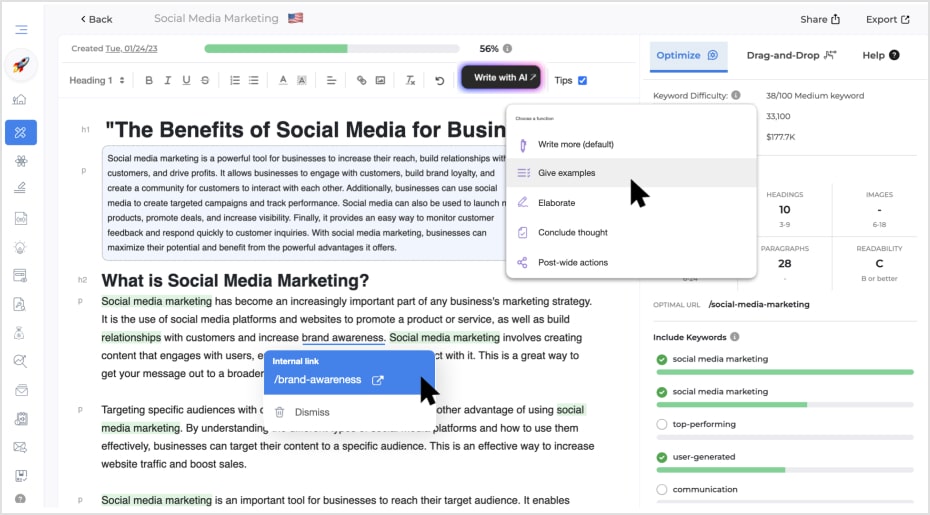Choose Conclude thought from AI menu
Image resolution: width=930 pixels, height=515 pixels.
(x=631, y=232)
